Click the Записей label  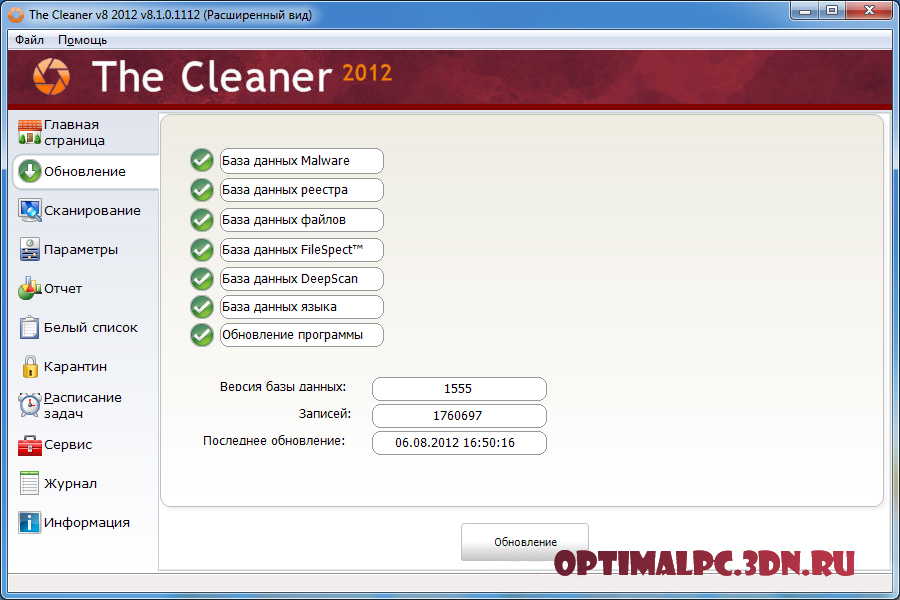click(x=324, y=413)
